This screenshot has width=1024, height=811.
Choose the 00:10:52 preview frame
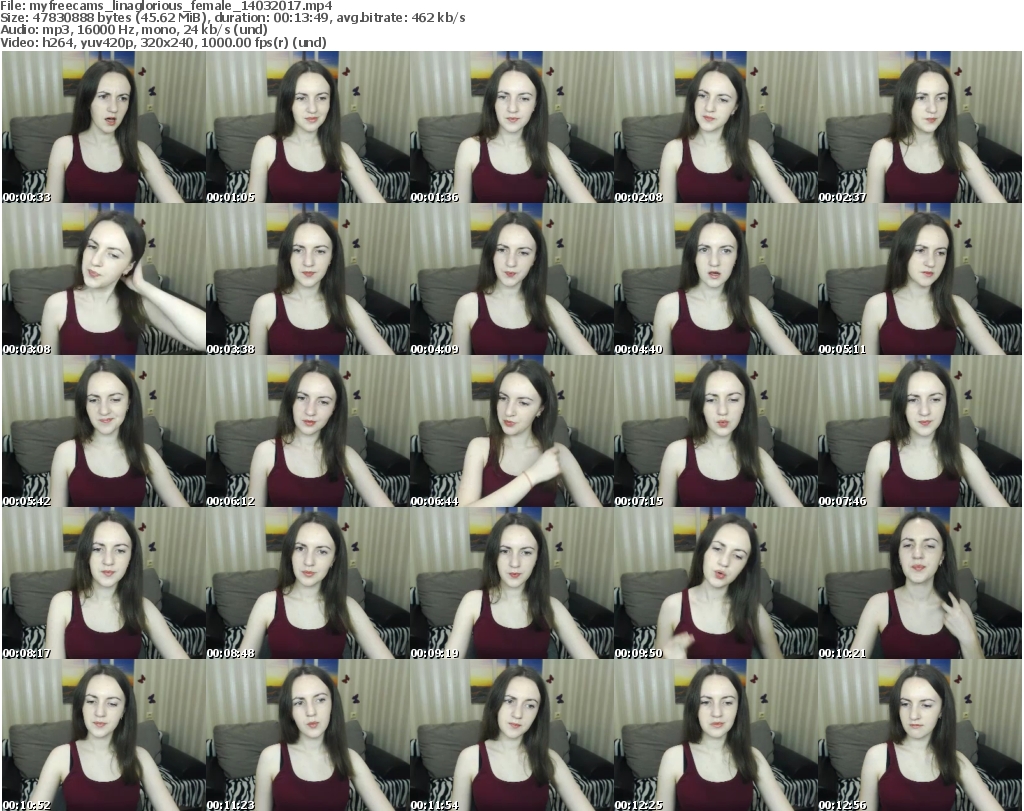(104, 735)
